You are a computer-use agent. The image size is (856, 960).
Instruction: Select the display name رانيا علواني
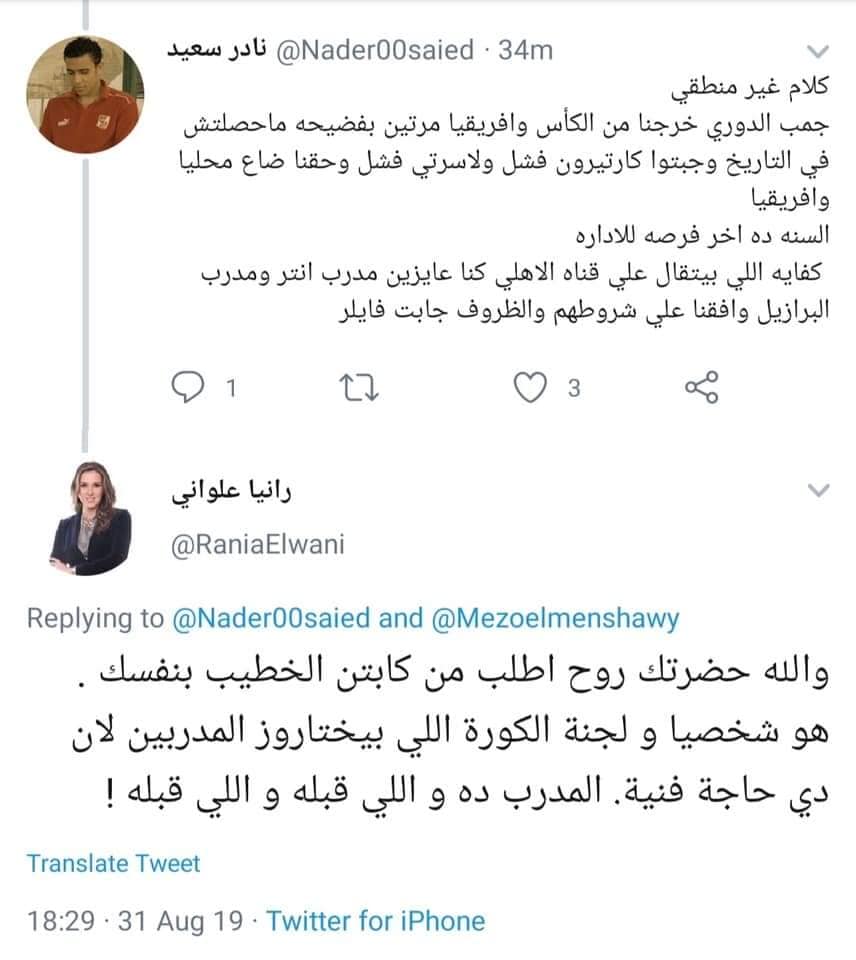(x=231, y=492)
